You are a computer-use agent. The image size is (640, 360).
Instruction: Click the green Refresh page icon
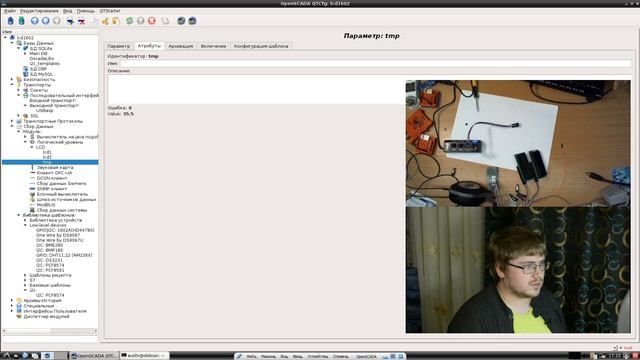click(129, 21)
